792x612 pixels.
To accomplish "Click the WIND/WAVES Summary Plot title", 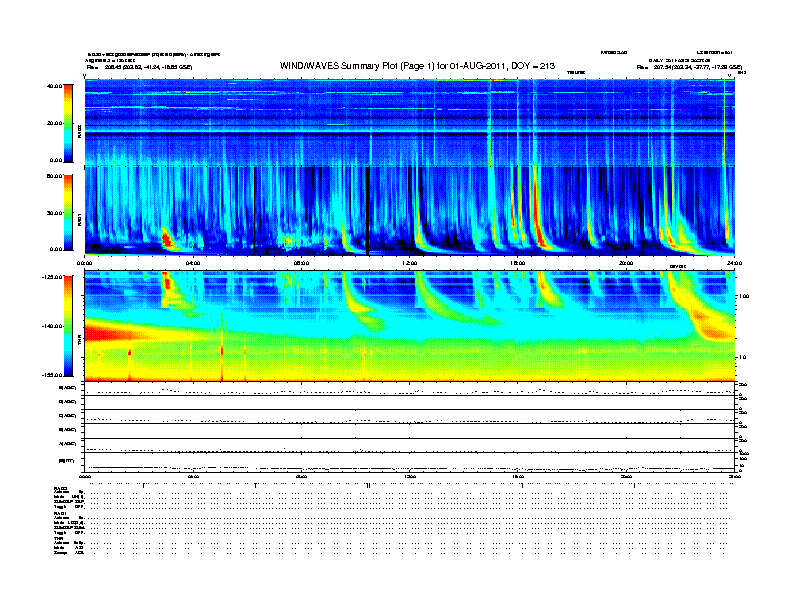I will tap(417, 66).
